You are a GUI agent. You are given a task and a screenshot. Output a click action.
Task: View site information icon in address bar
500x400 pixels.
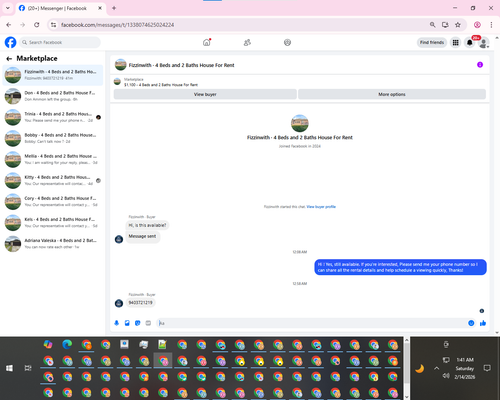(53, 25)
